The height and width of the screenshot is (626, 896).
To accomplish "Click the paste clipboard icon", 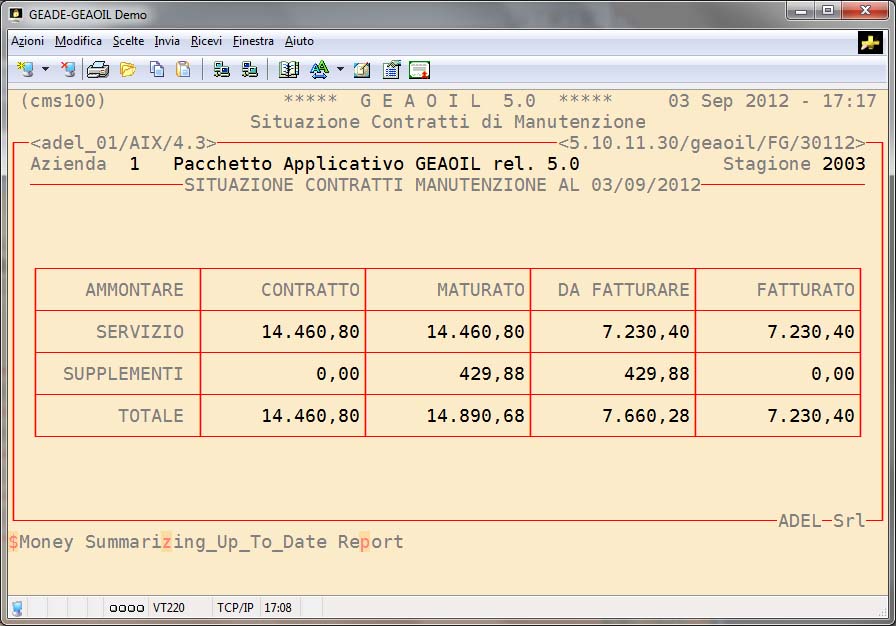I will click(x=183, y=69).
